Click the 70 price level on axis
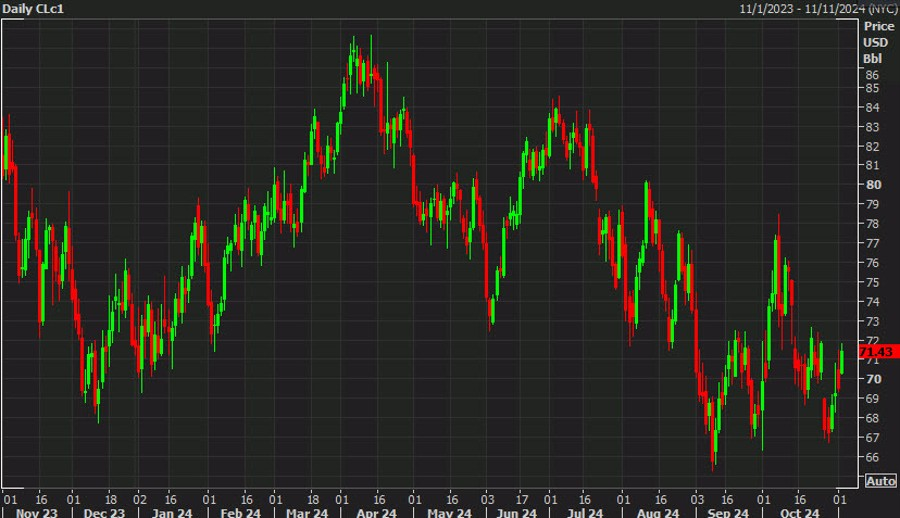 [x=873, y=379]
